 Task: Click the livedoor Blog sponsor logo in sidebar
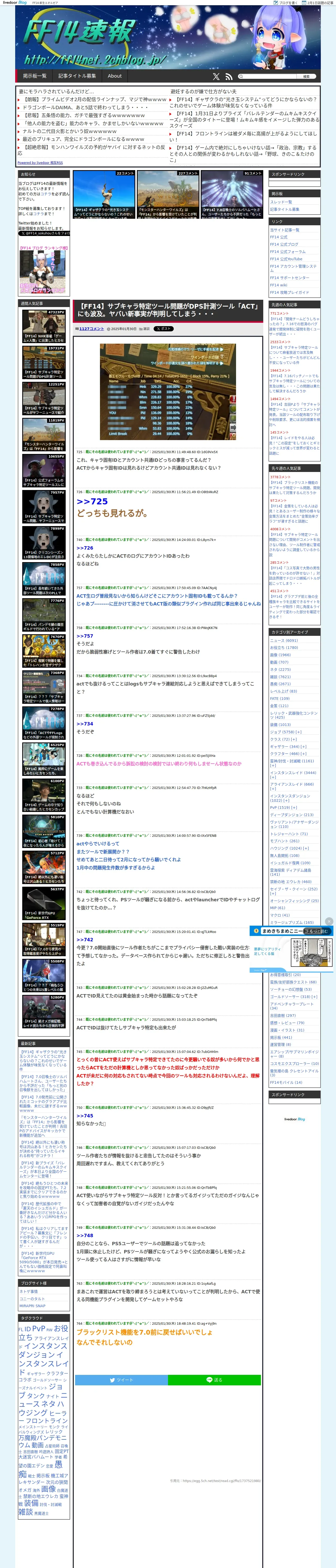295,1119
